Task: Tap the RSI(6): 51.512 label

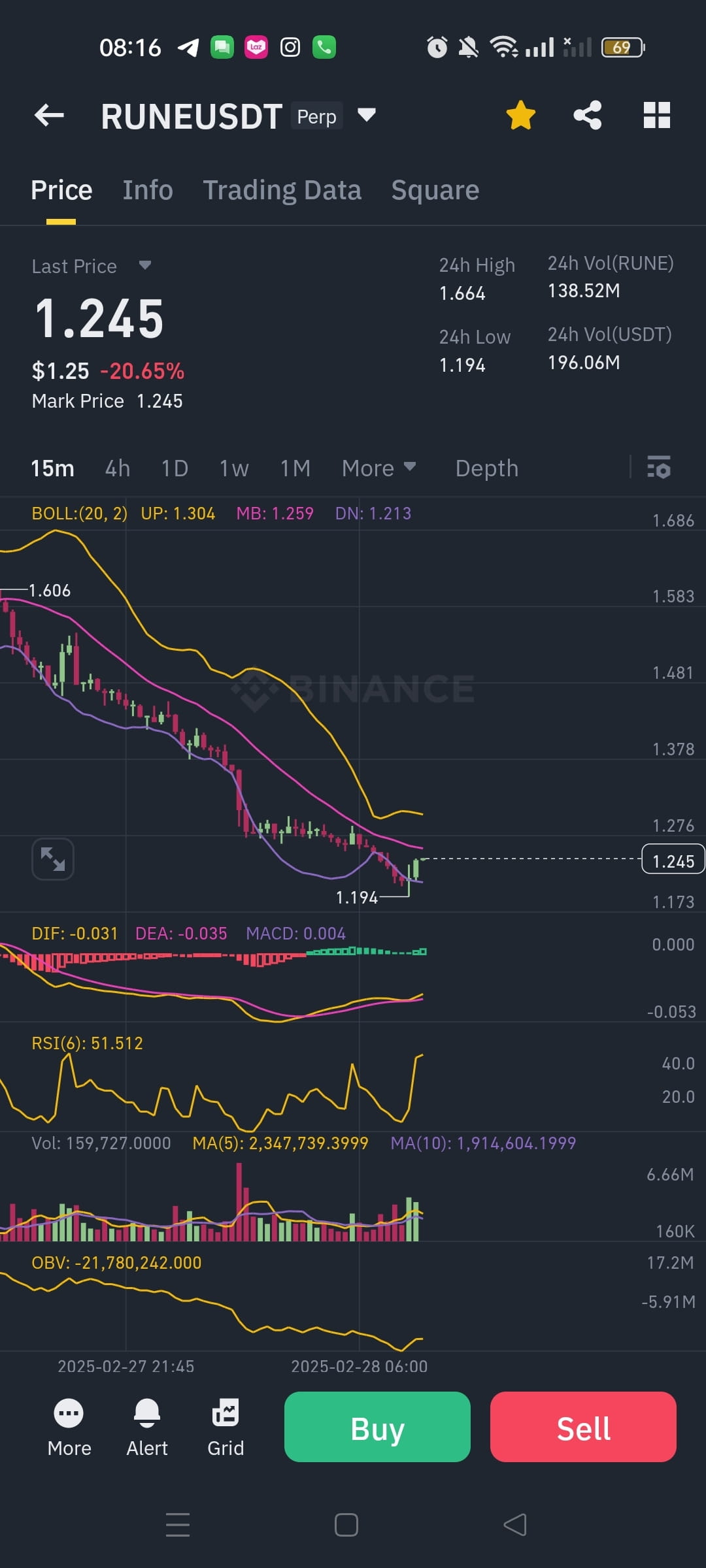Action: pos(87,1043)
